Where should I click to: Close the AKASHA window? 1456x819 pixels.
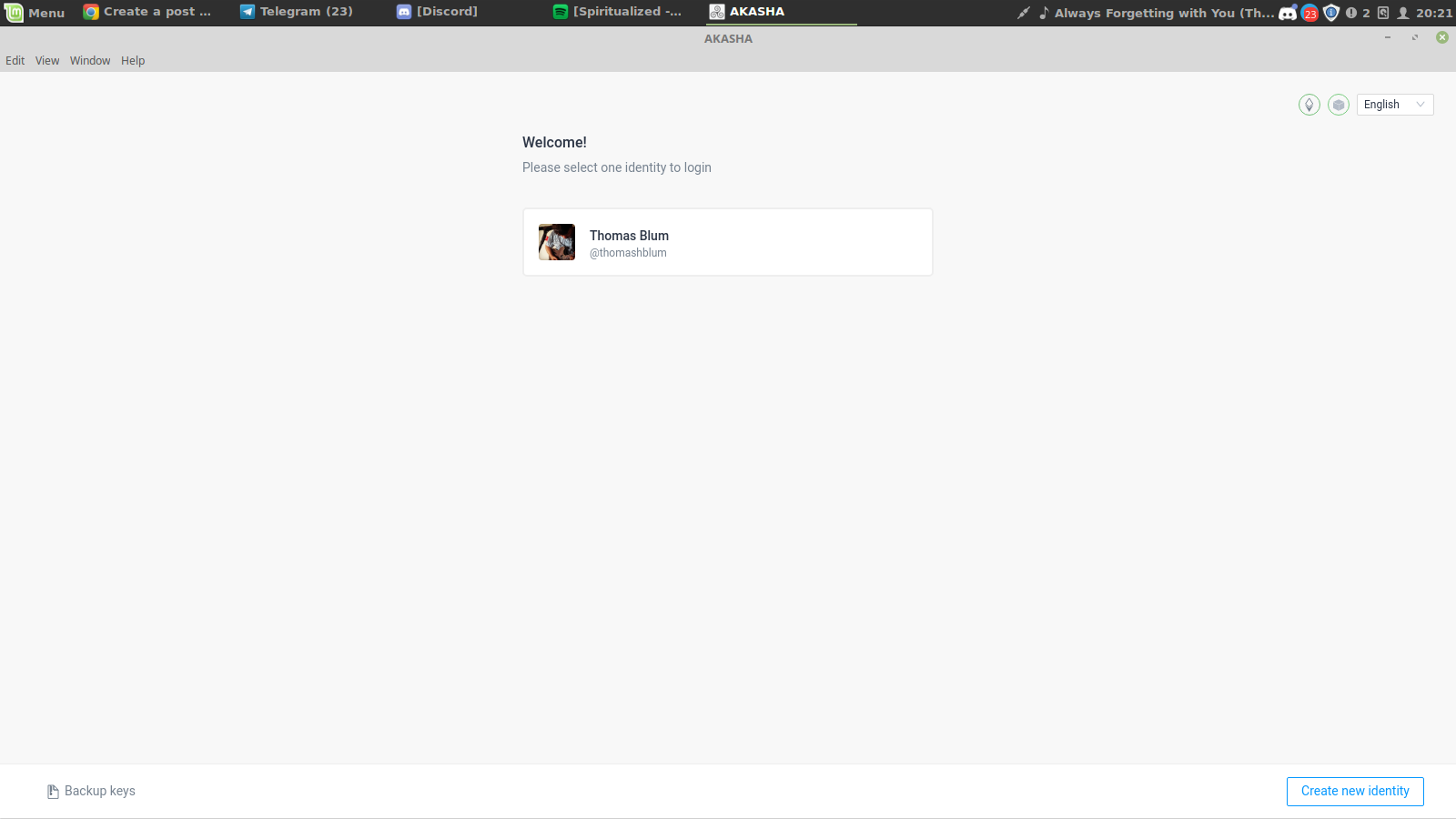tap(1442, 37)
